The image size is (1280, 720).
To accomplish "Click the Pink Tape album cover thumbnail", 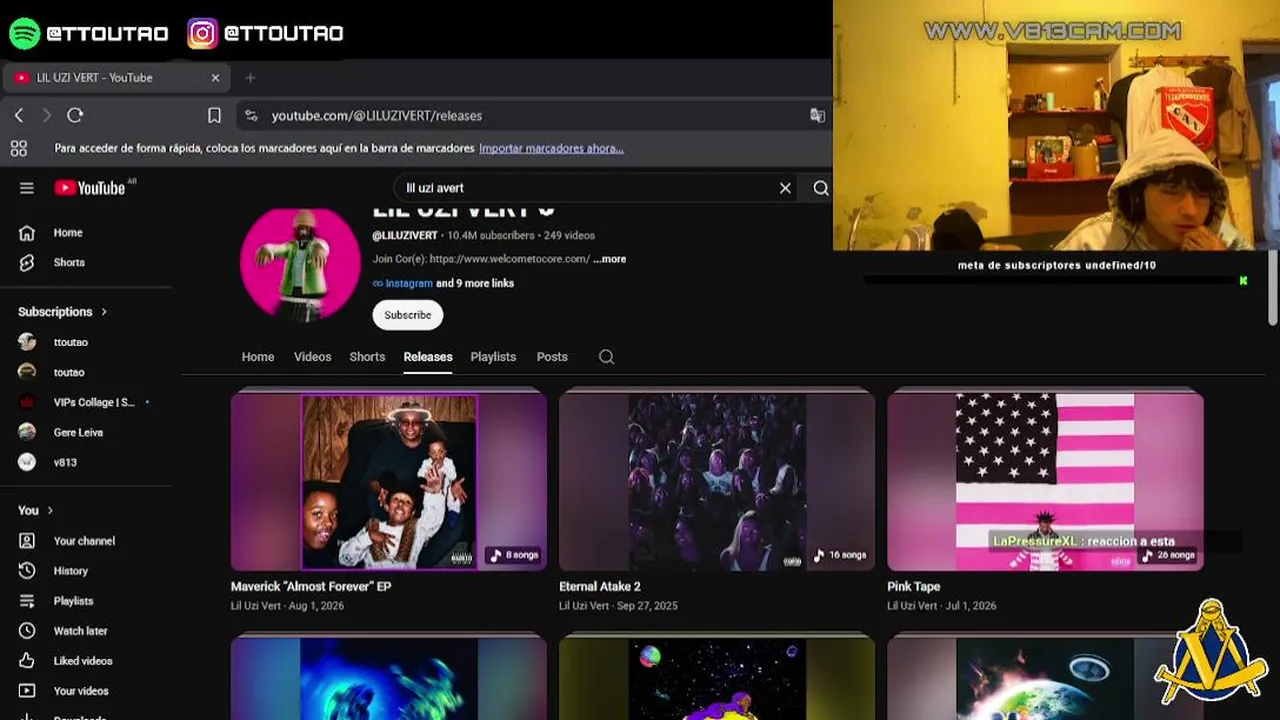I will pos(1045,481).
